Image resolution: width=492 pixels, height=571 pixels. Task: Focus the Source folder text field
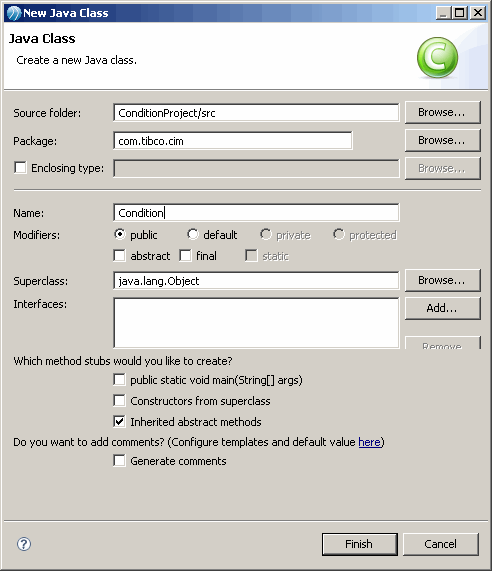(256, 113)
